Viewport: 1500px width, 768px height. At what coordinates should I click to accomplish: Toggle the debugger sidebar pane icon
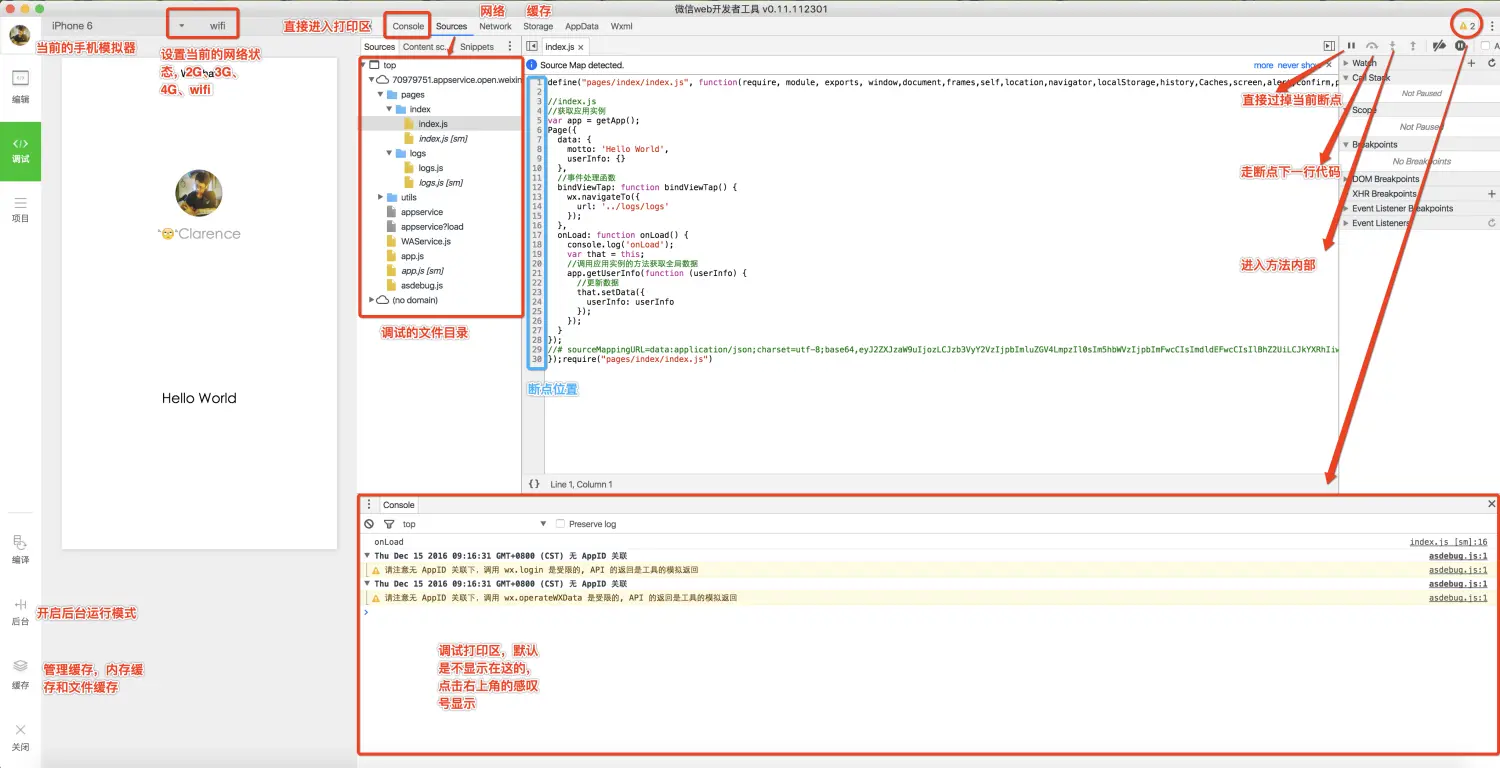[1329, 46]
